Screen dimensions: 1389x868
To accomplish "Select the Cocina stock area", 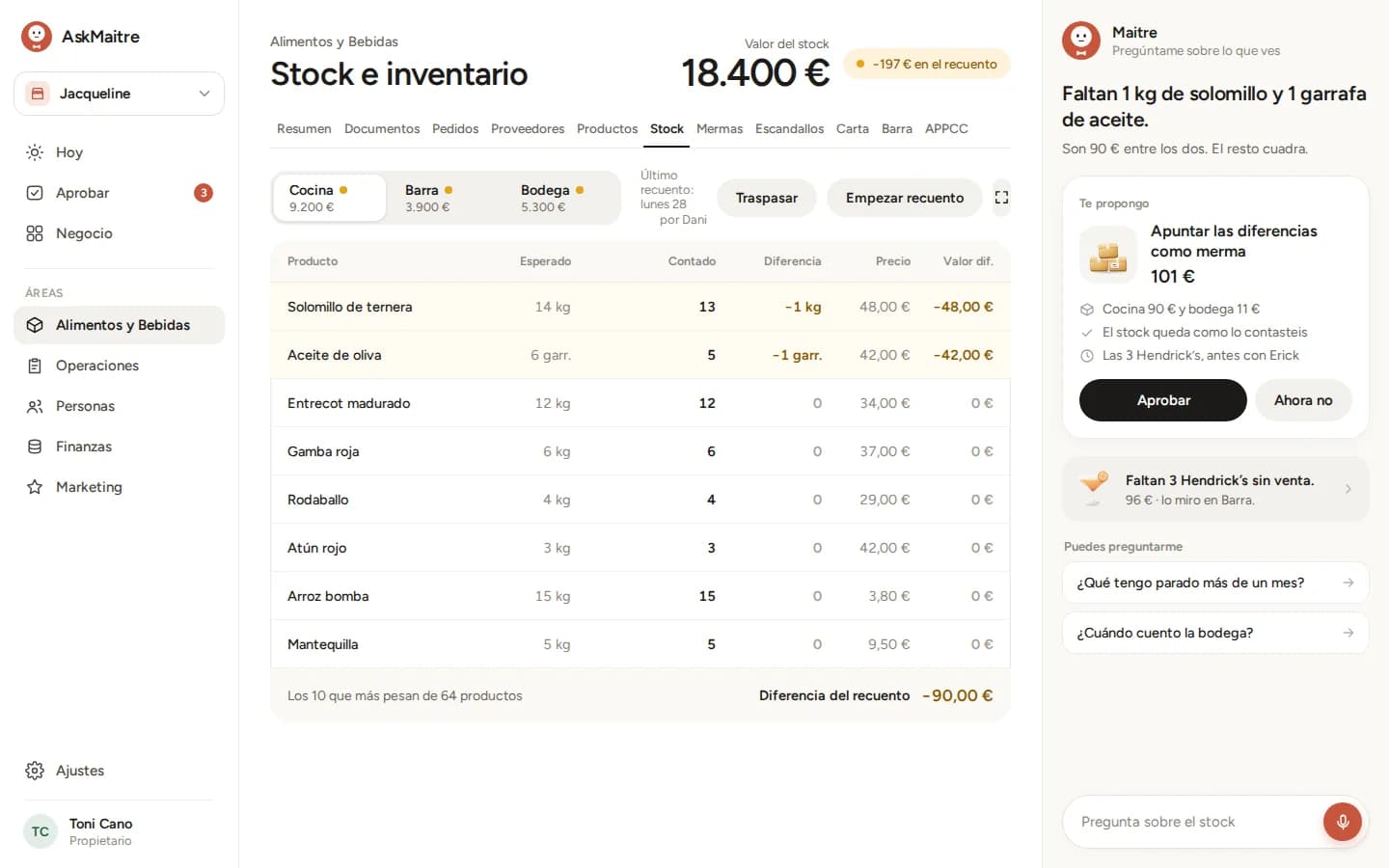I will (329, 198).
